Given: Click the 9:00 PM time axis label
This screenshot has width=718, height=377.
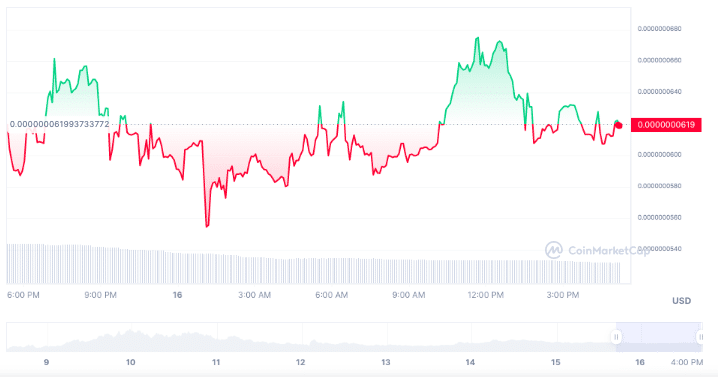Looking at the screenshot, I should (100, 295).
